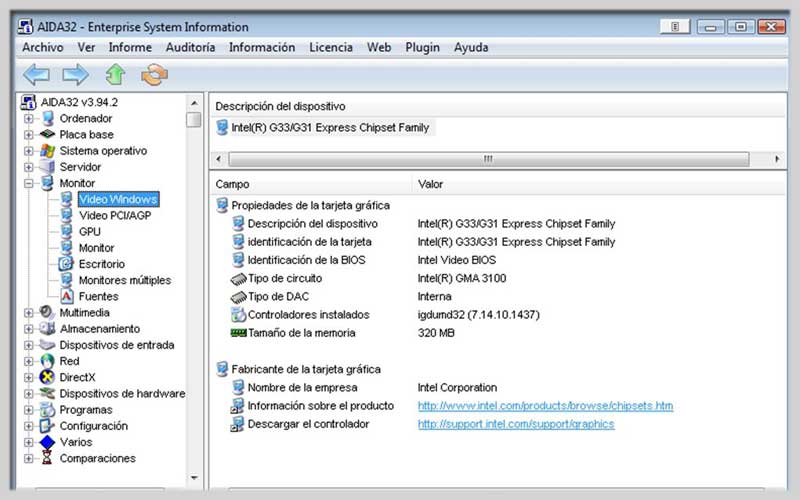Click the Controladores instalados icon
Viewport: 800px width, 500px height.
click(238, 314)
